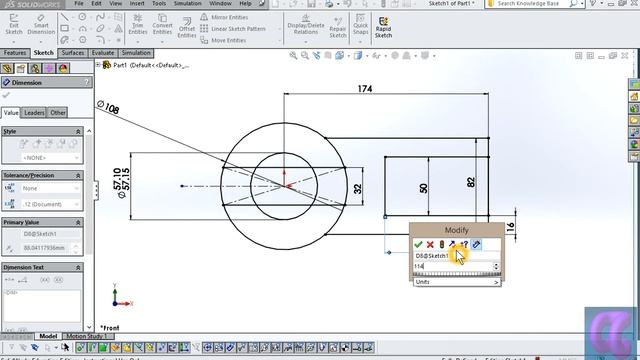This screenshot has height=360, width=640.
Task: Collapse the Style section
Action: [x=78, y=131]
